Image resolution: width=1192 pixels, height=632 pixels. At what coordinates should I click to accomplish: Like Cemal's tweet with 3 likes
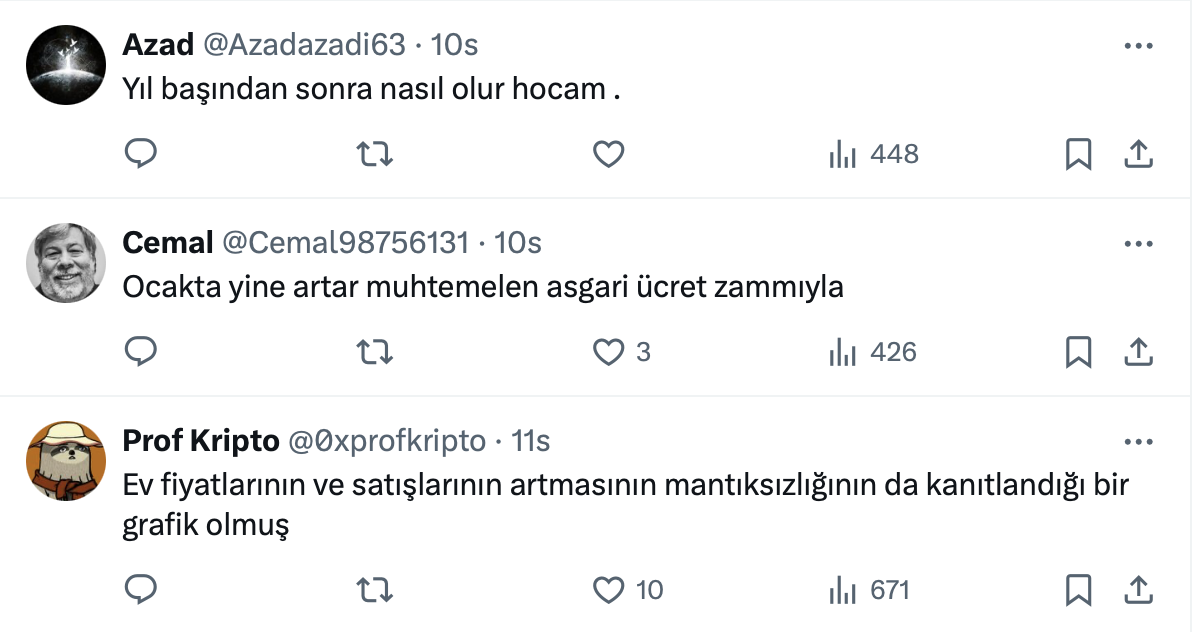click(609, 352)
